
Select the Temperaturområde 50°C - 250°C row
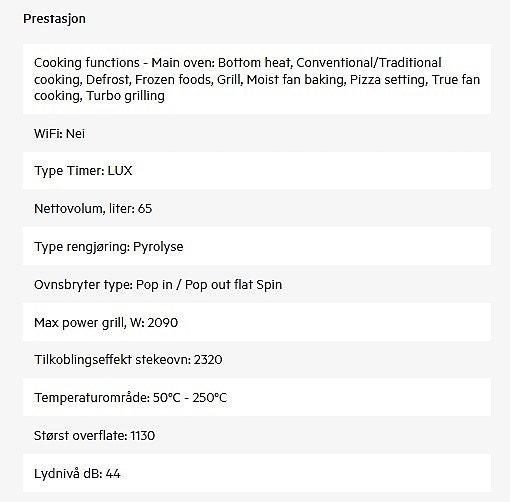(x=257, y=397)
